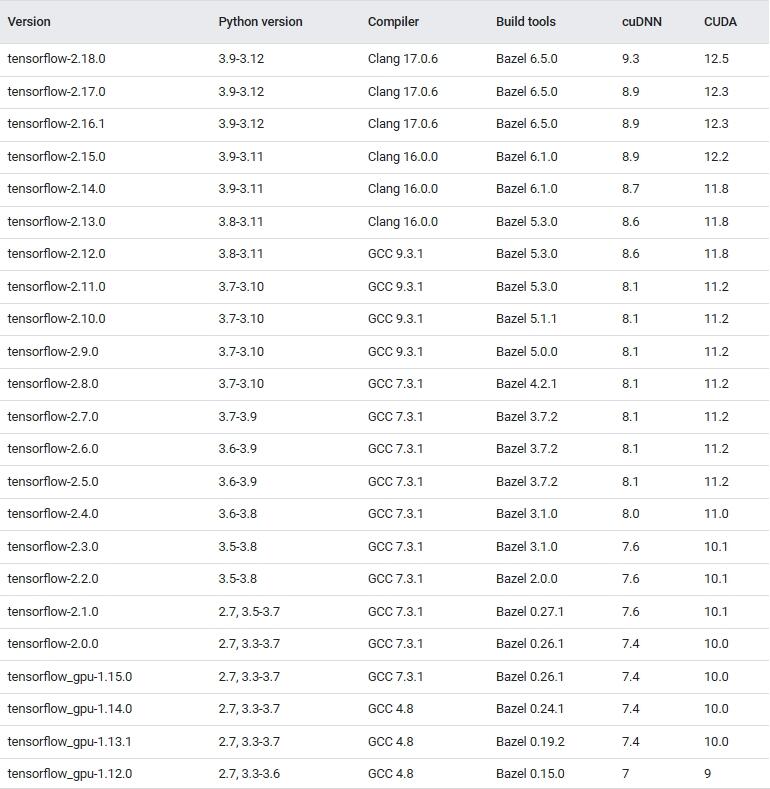Select the tensorflow-2.15.0 row label
770x789 pixels.
point(56,157)
